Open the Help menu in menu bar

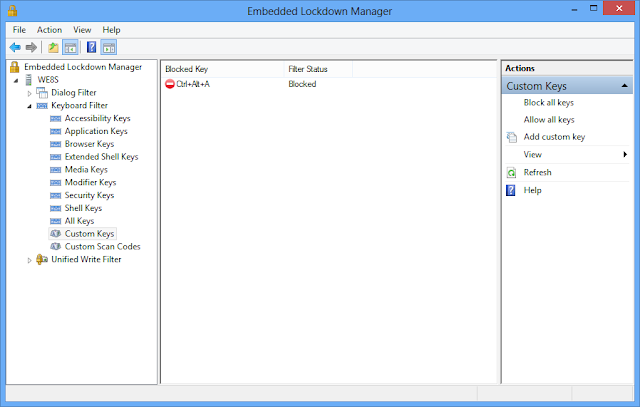(x=111, y=30)
